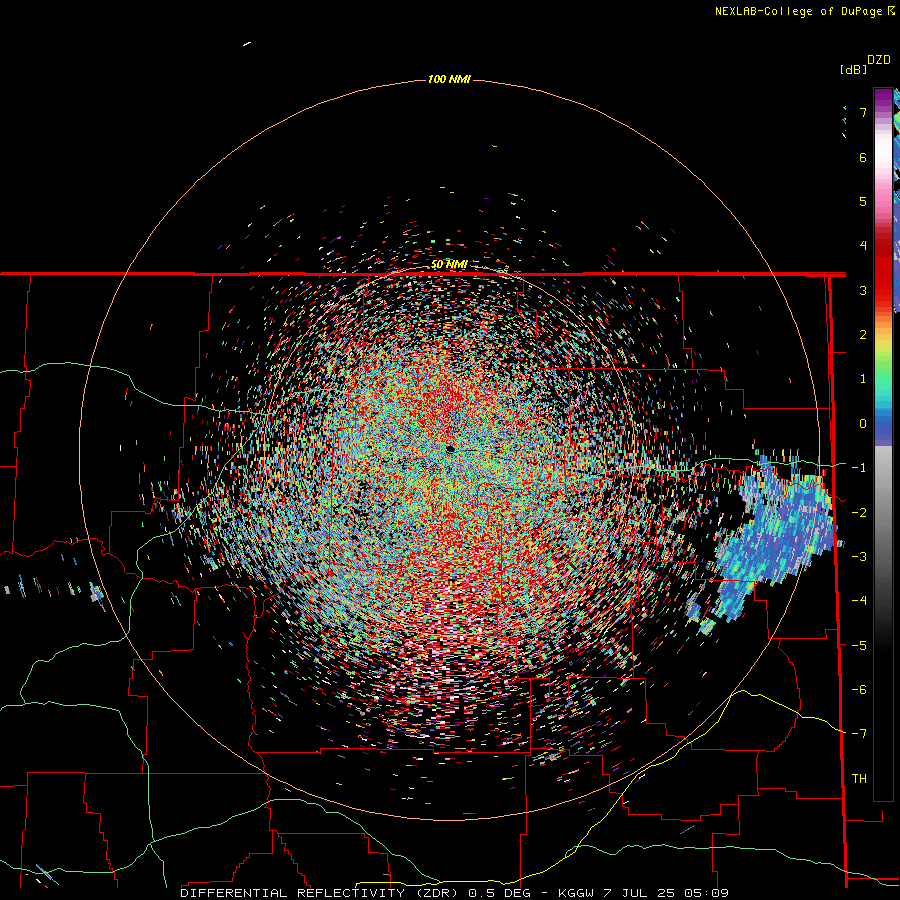The width and height of the screenshot is (900, 900).
Task: Click the legend value 3
Action: click(863, 290)
